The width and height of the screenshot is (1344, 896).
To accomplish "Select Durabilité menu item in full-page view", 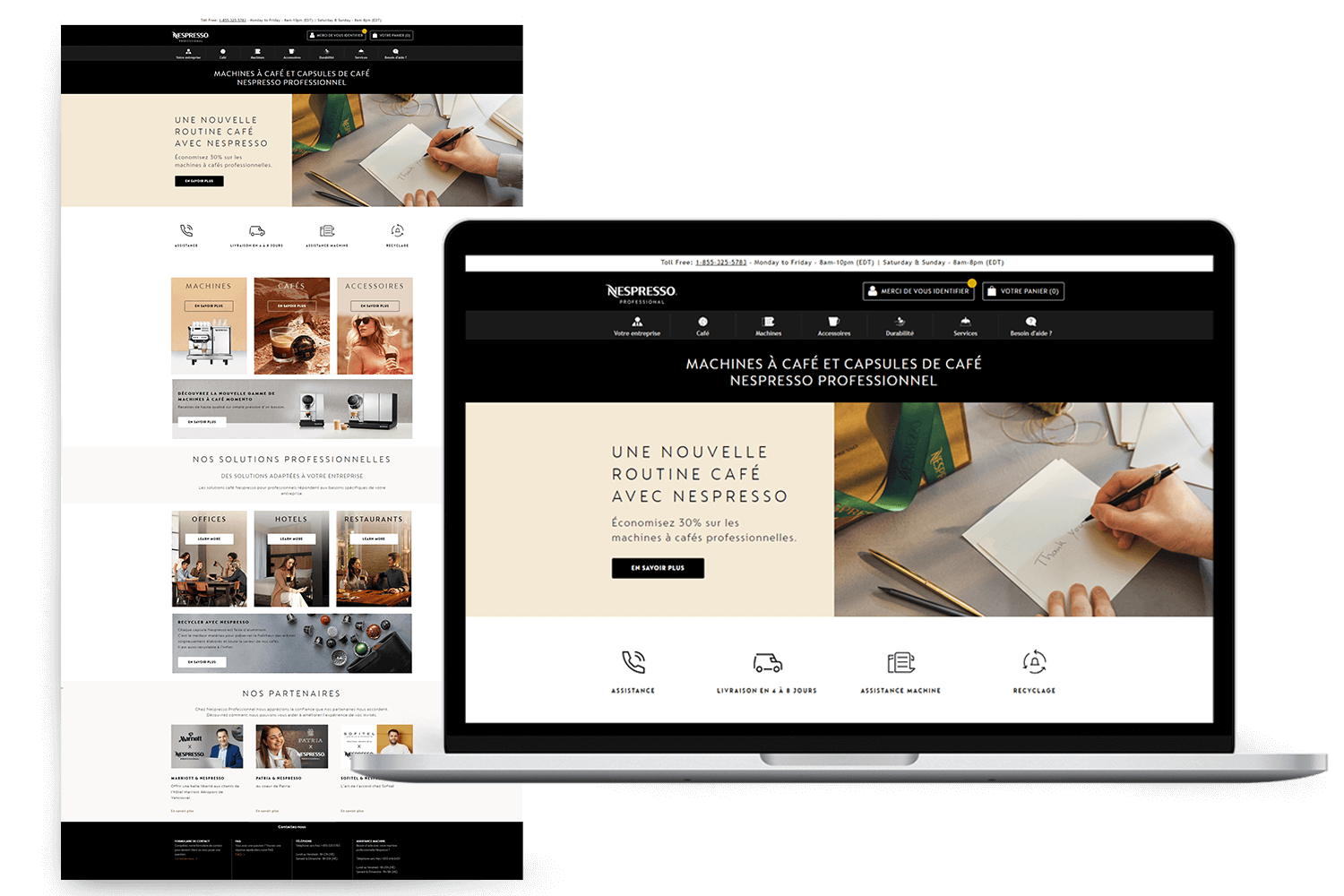I will click(x=327, y=54).
